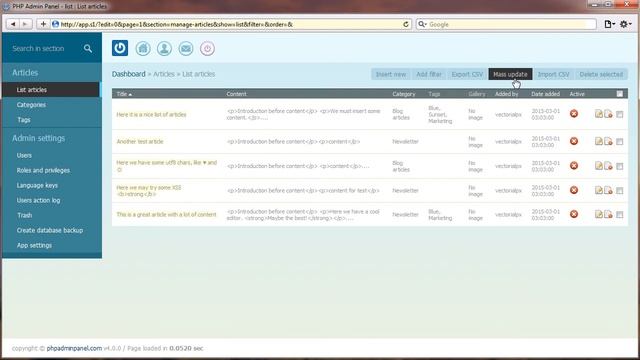Toggle active status for 'Here it is a nice list' article

click(x=574, y=113)
